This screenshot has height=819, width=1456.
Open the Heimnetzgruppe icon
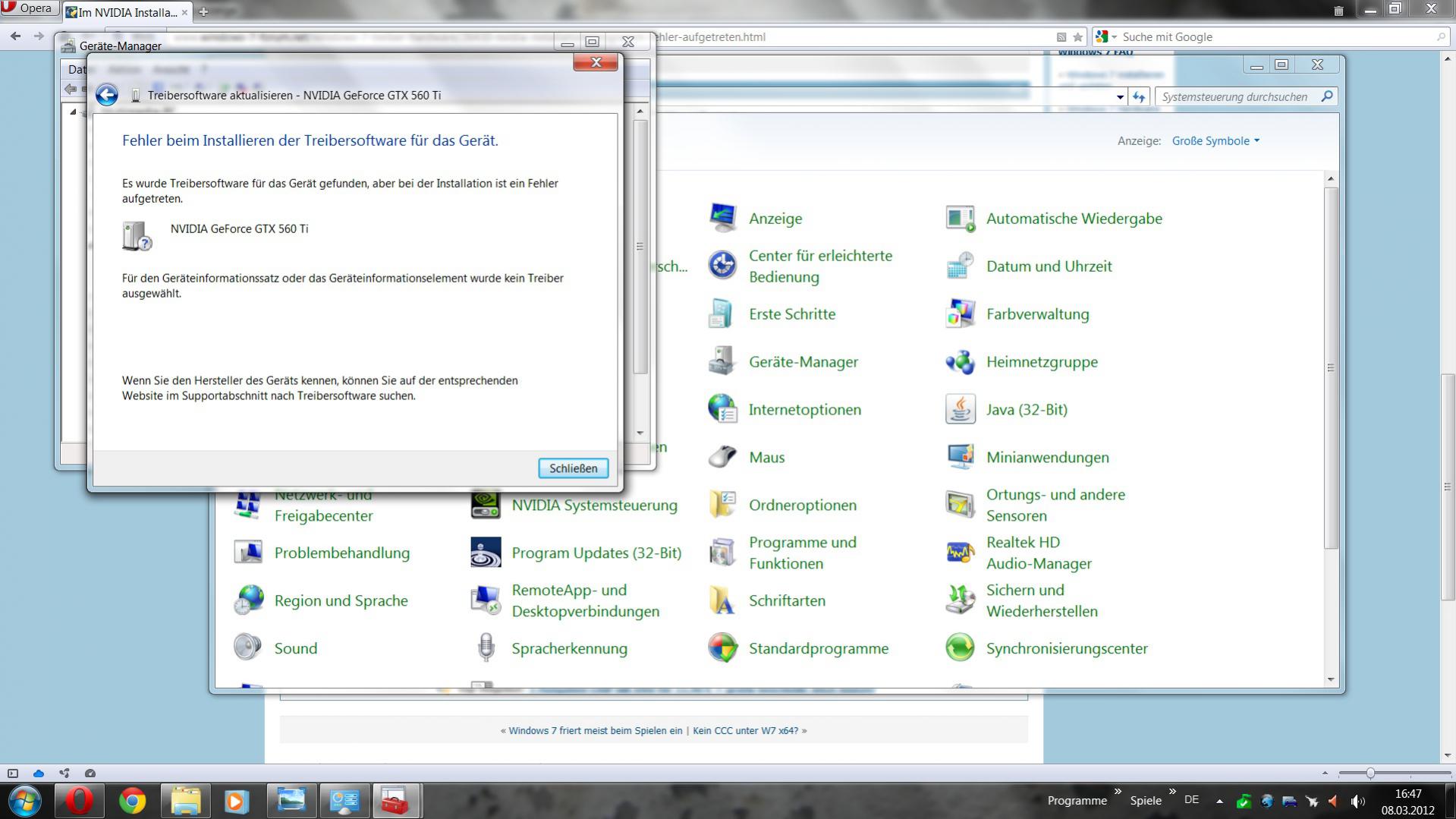960,362
